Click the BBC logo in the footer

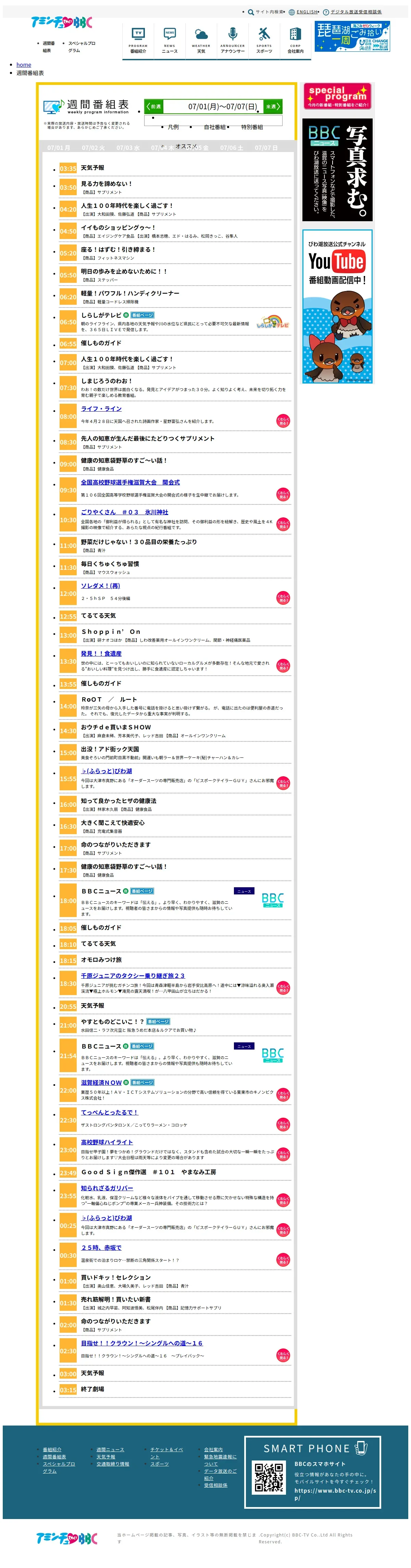(x=67, y=1538)
